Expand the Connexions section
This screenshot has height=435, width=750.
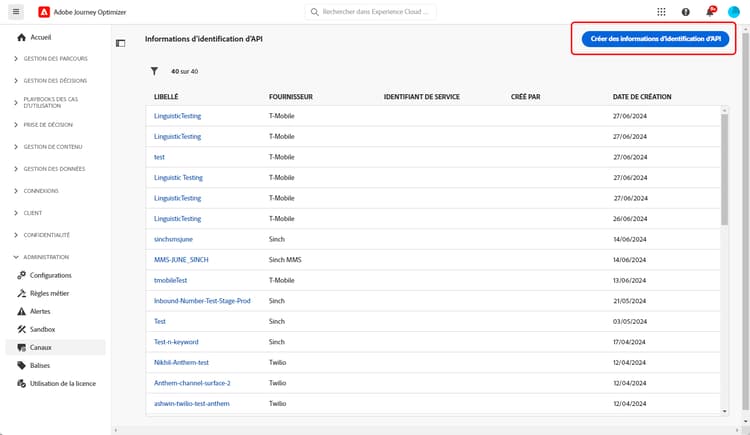click(41, 190)
